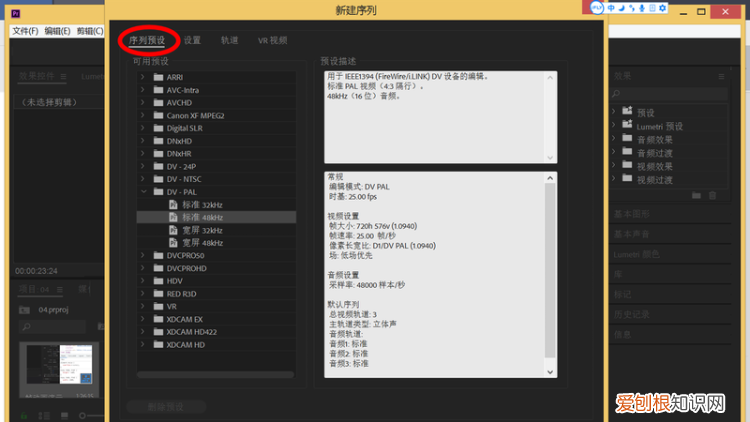Open the Lumetri 颜色 panel
This screenshot has height=422, width=750.
[637, 255]
